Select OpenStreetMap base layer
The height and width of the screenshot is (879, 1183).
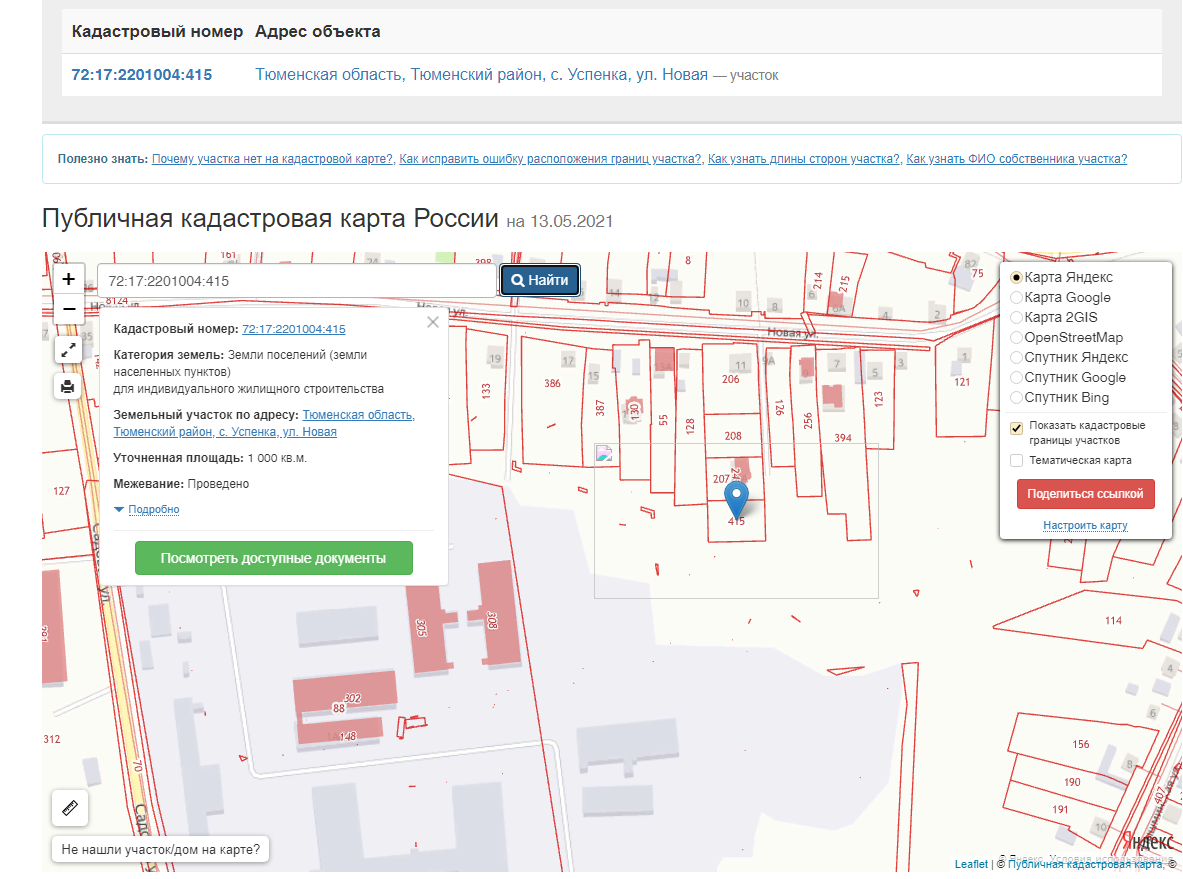coord(1016,338)
